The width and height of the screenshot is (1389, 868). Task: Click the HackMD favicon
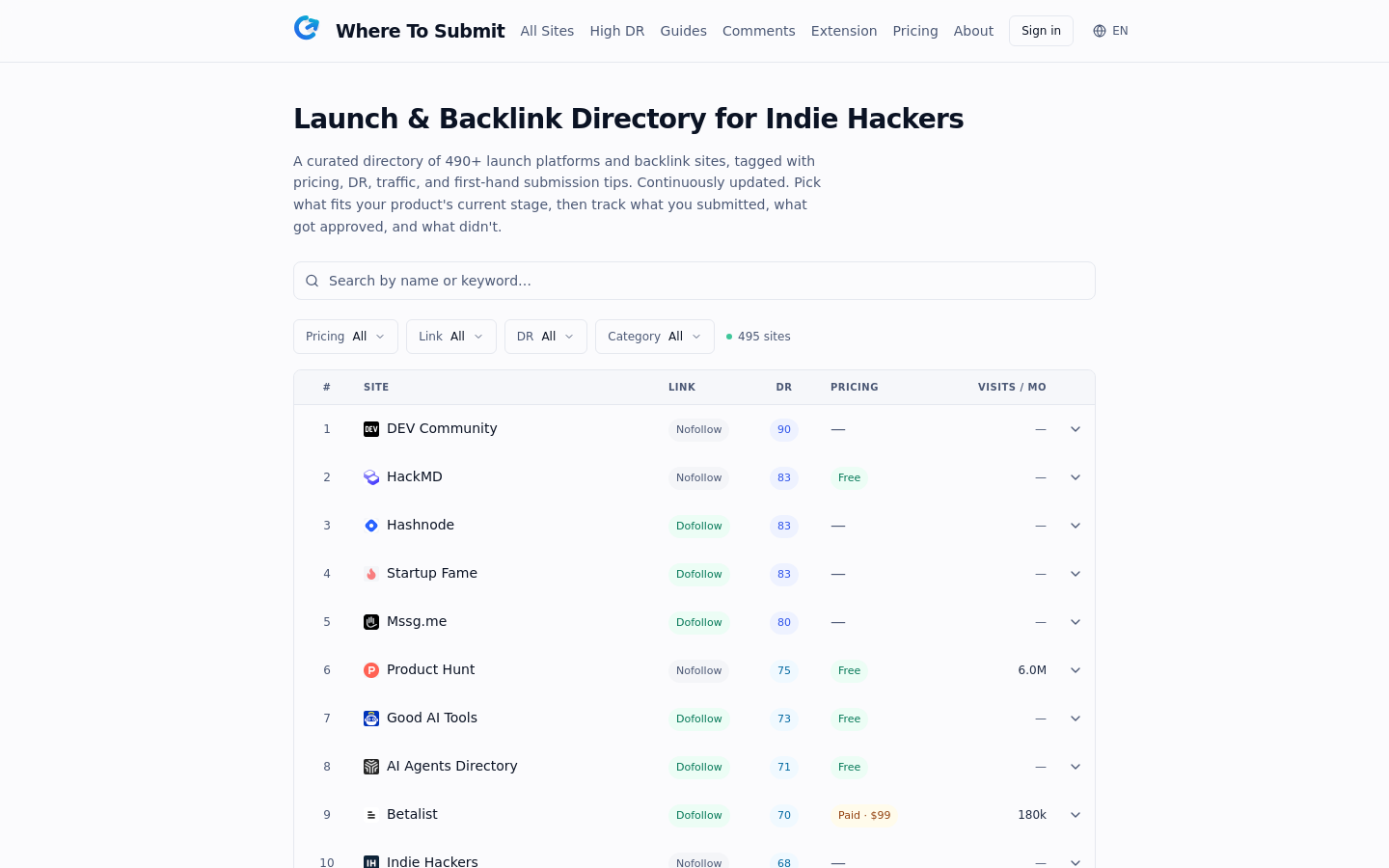pyautogui.click(x=371, y=477)
